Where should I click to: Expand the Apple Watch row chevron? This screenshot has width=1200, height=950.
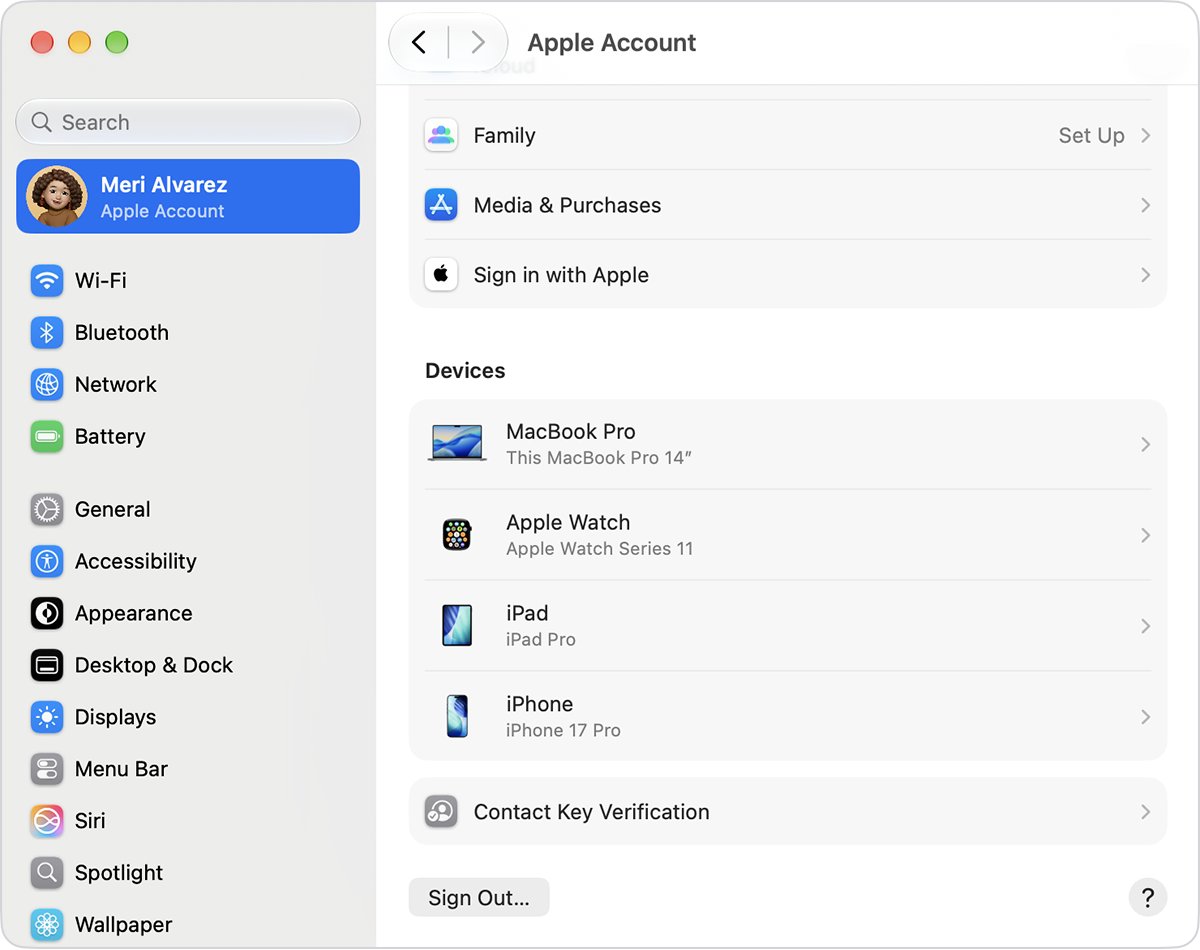coord(1146,535)
